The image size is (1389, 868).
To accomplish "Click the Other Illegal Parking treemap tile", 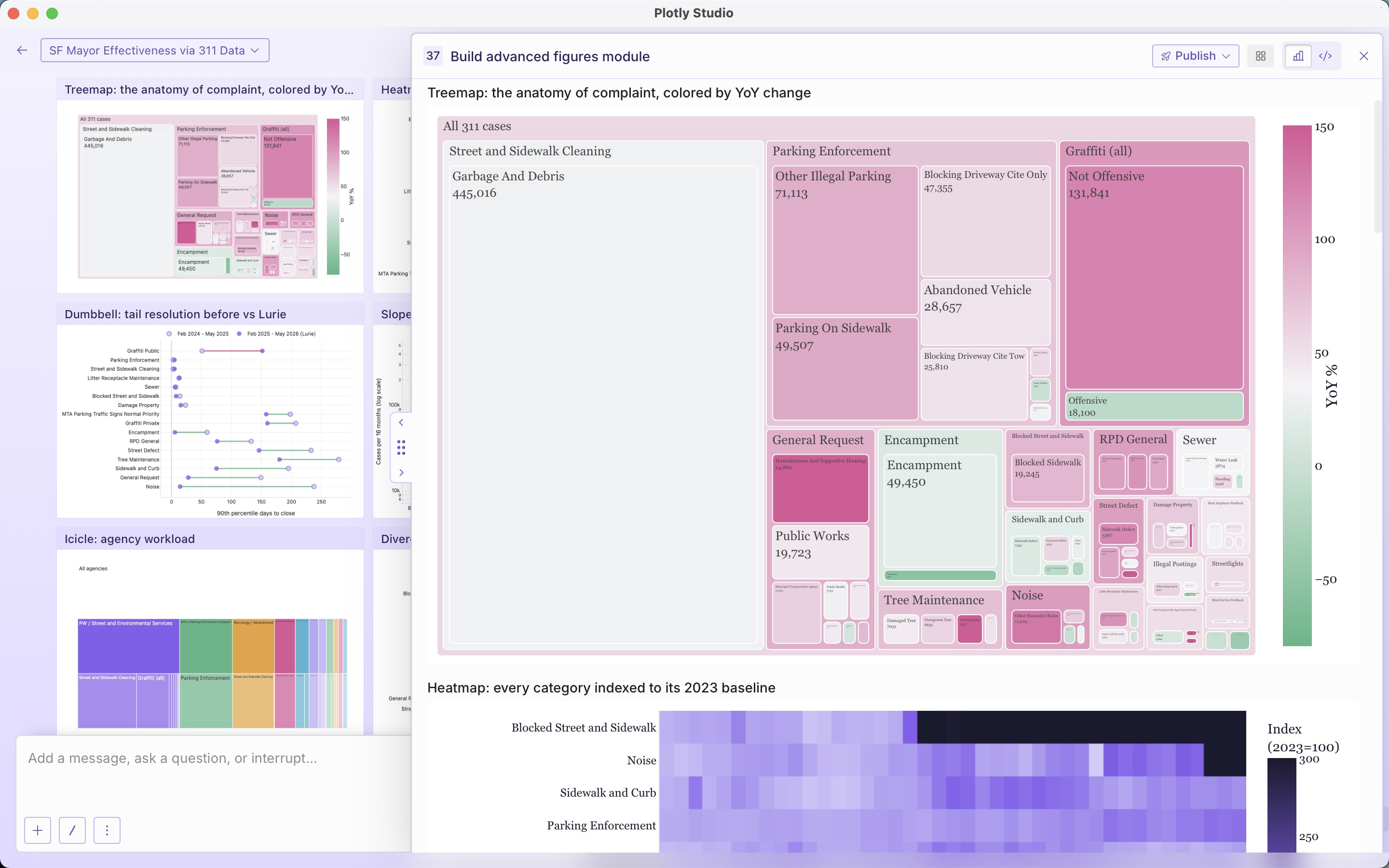I will point(845,240).
